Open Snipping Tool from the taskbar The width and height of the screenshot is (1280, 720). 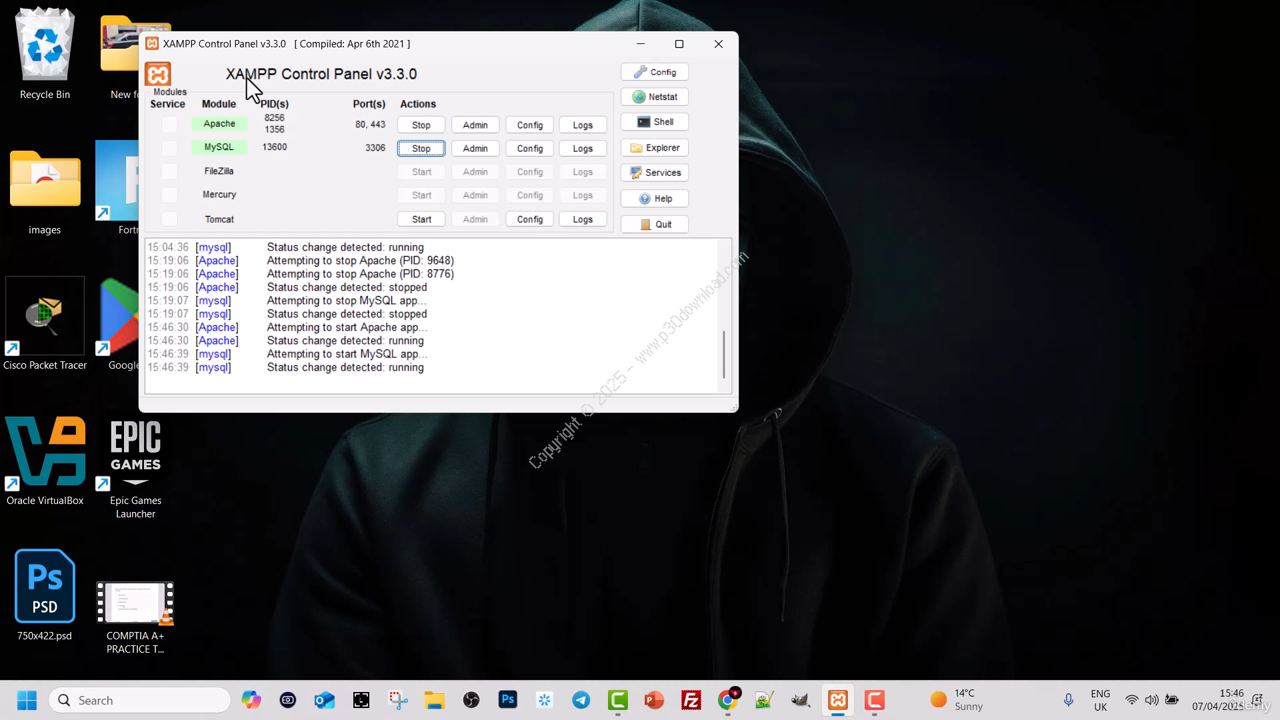(398, 700)
